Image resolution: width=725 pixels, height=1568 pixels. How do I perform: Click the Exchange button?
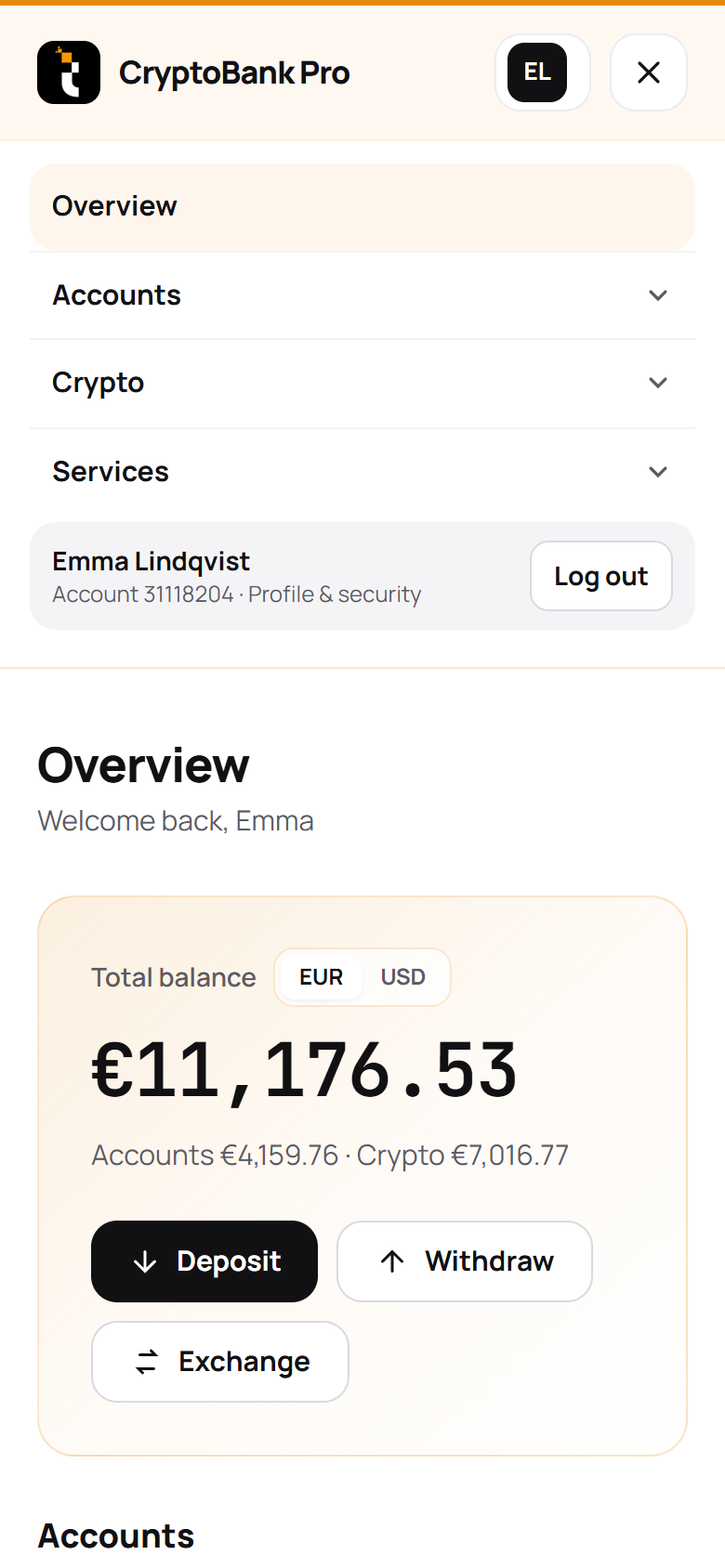220,1362
